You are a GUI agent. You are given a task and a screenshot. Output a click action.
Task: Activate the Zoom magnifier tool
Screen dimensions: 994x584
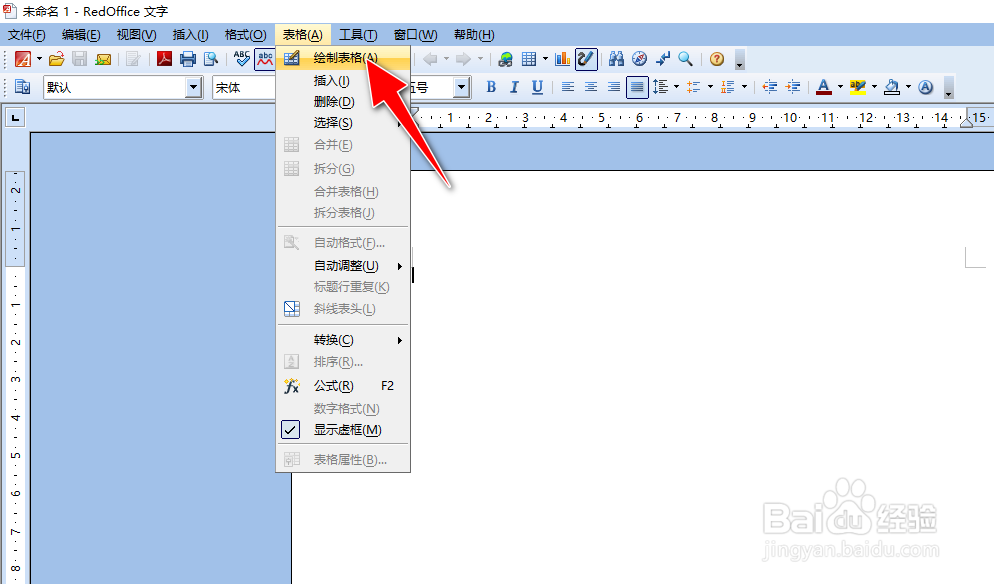(687, 59)
